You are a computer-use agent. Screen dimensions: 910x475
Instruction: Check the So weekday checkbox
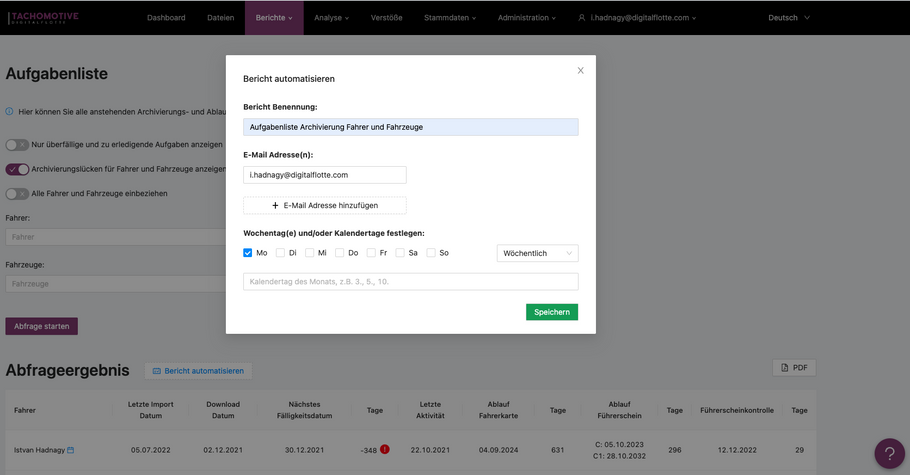[431, 253]
